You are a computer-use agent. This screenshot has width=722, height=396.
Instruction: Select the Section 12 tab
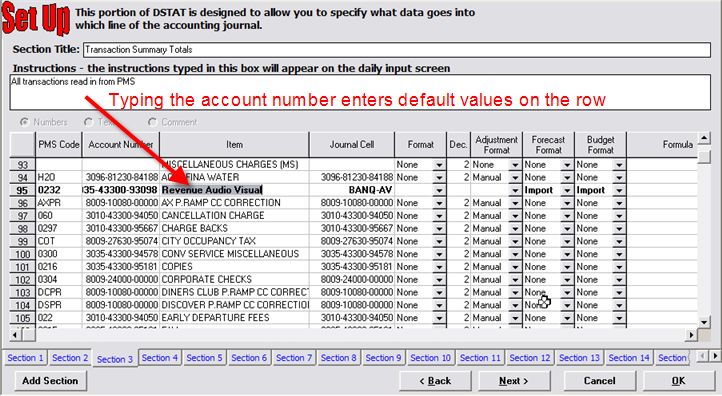pos(530,358)
